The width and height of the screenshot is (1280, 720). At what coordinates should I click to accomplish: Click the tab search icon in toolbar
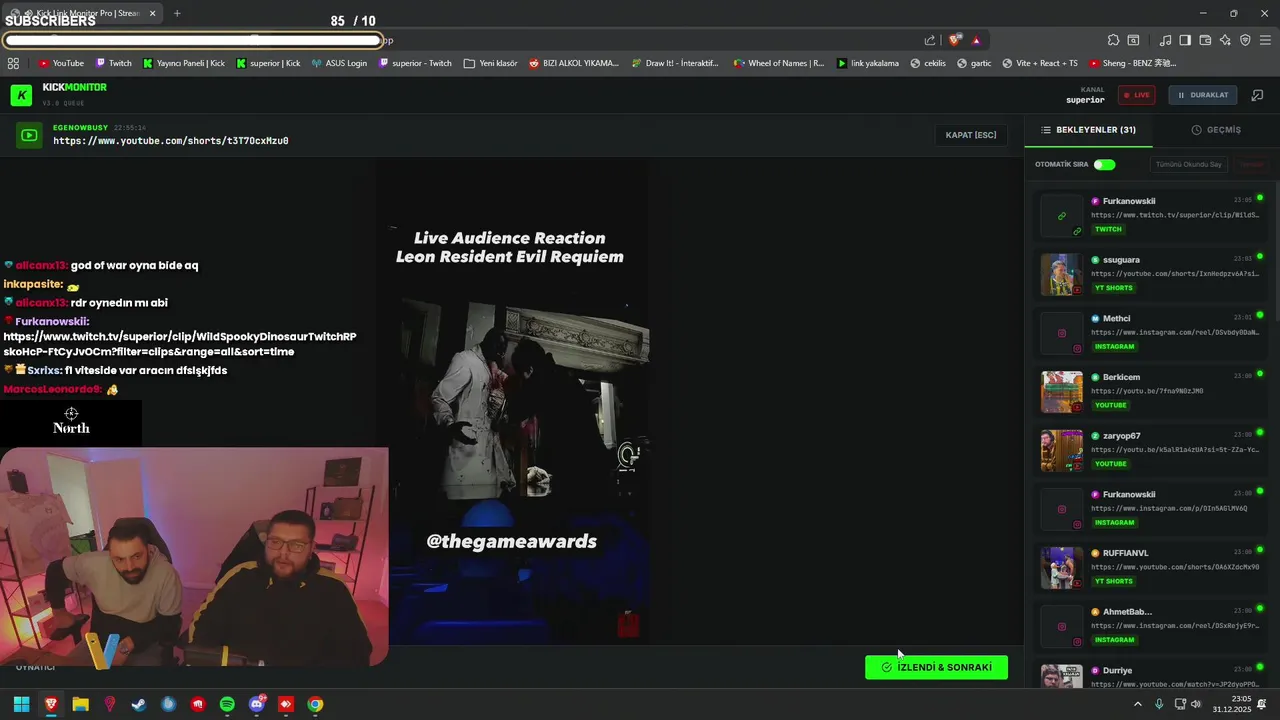point(1133,40)
